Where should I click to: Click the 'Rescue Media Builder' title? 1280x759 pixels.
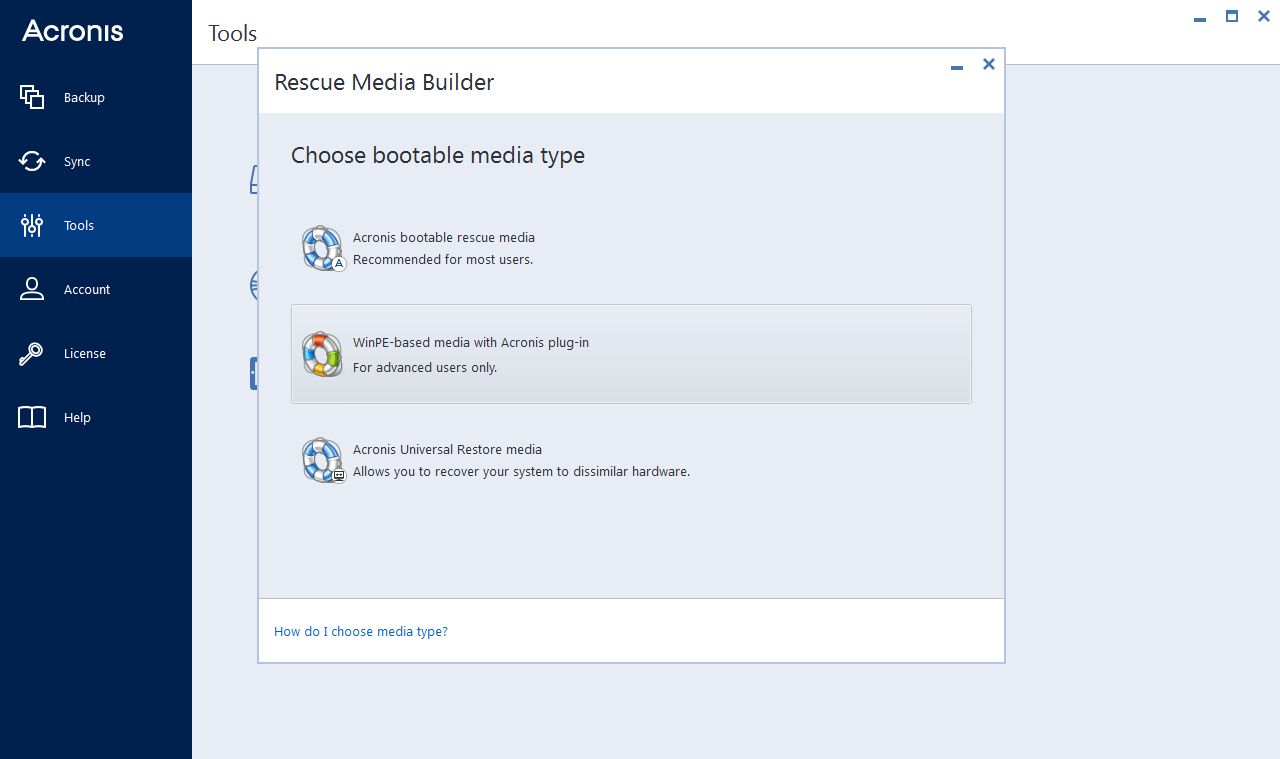pos(384,82)
